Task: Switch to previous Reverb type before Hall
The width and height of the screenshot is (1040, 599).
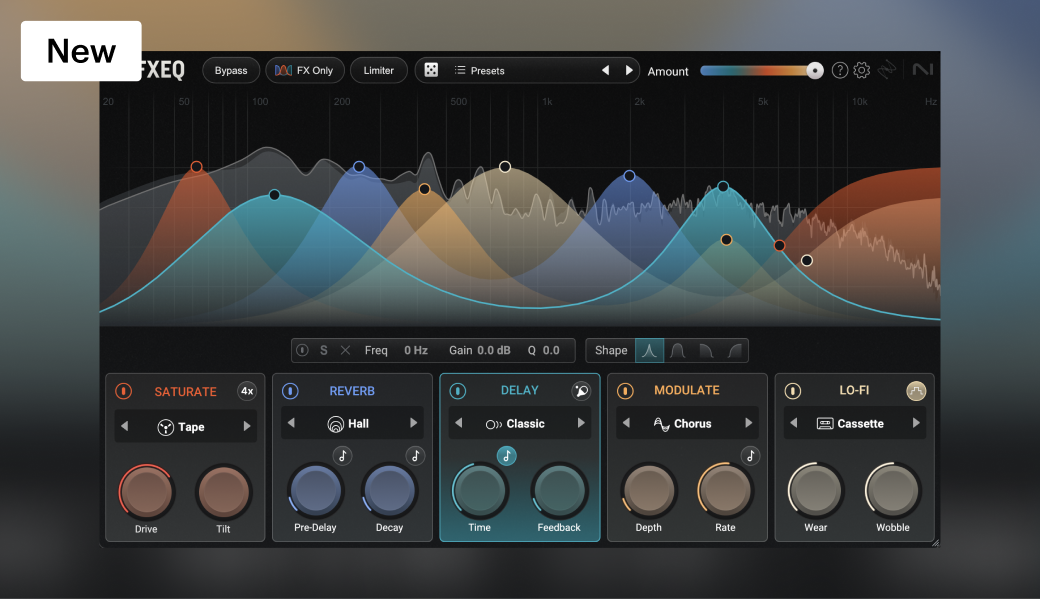Action: [291, 423]
